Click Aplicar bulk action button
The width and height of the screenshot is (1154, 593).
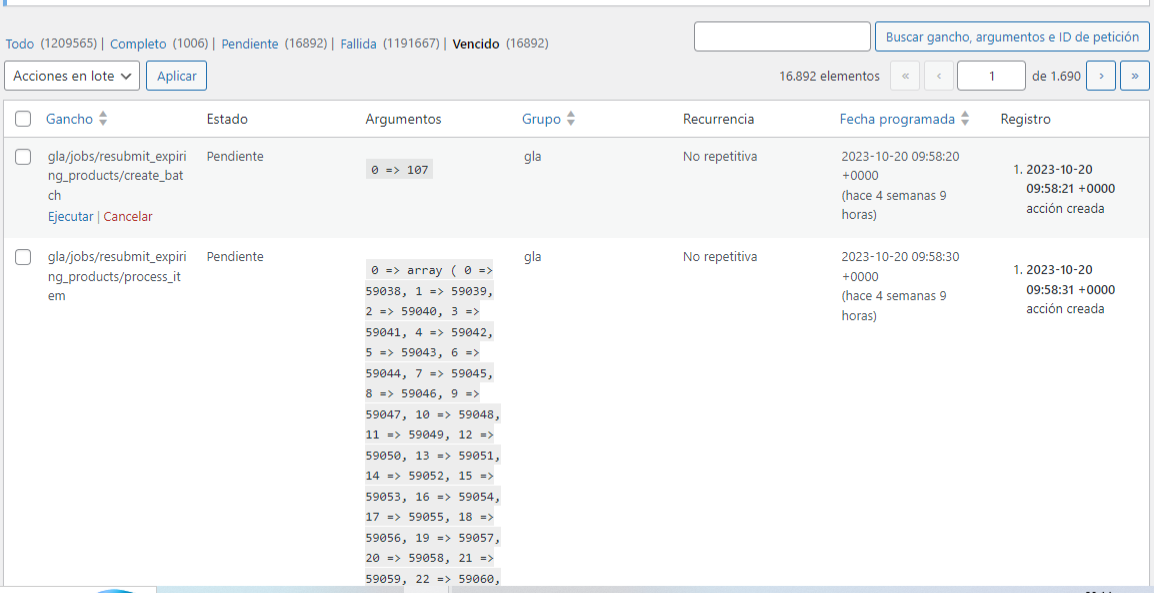coord(177,76)
